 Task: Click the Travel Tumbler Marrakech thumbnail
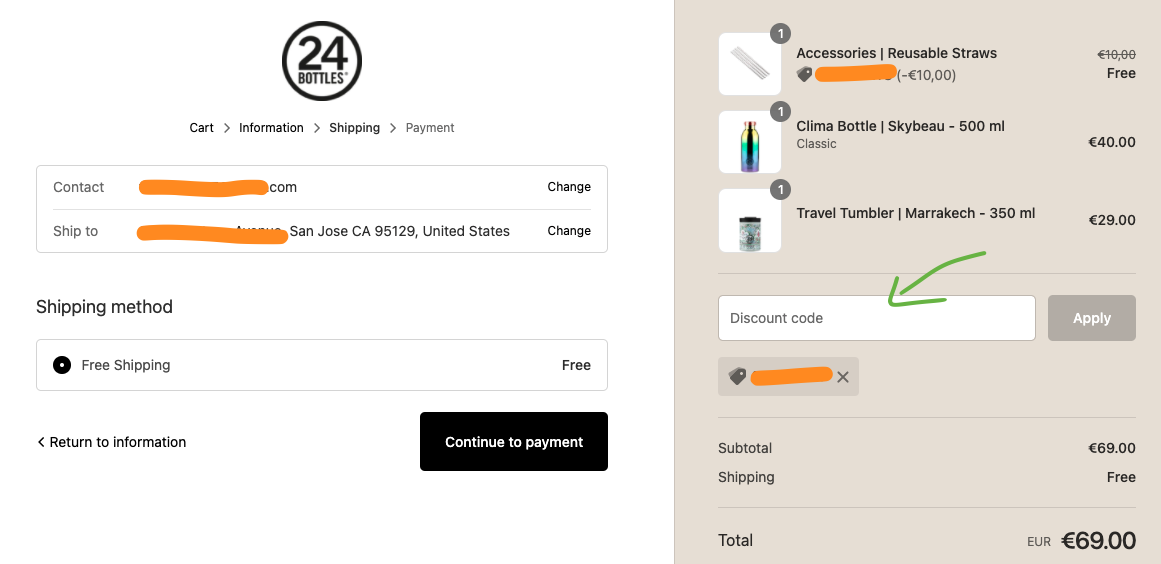pyautogui.click(x=749, y=220)
